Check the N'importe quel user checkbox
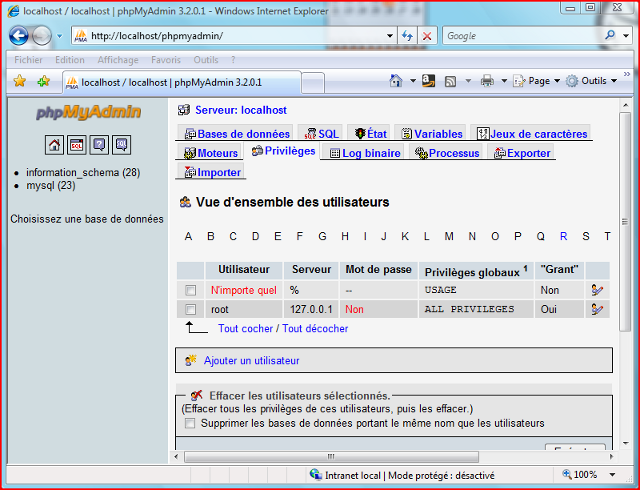Image resolution: width=640 pixels, height=490 pixels. (190, 290)
